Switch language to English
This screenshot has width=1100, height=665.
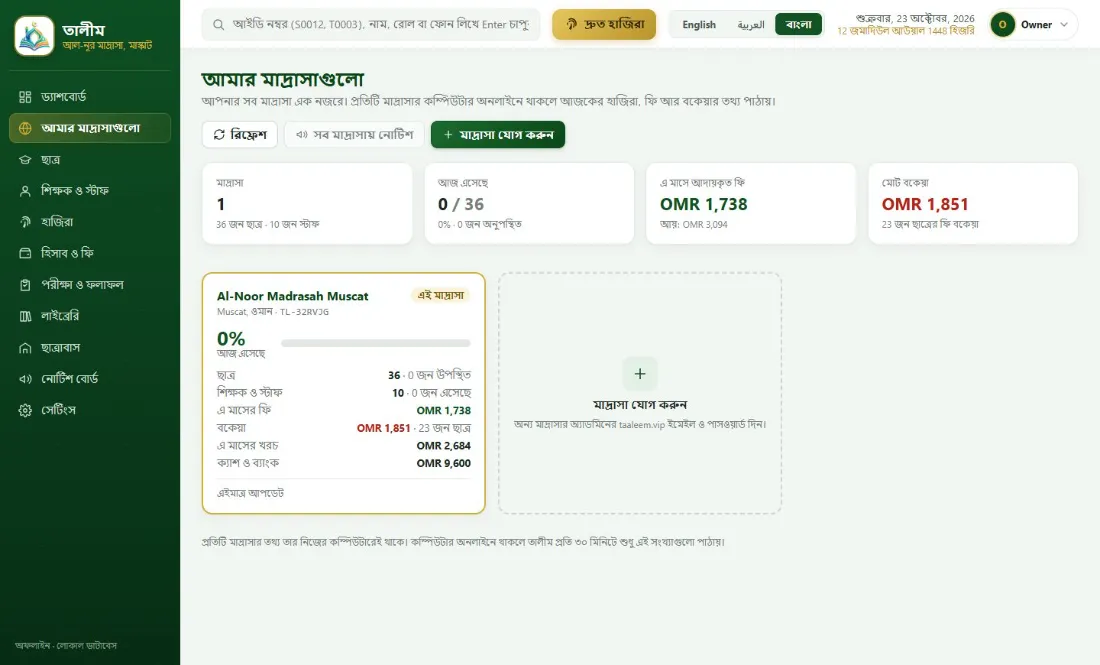pos(699,25)
